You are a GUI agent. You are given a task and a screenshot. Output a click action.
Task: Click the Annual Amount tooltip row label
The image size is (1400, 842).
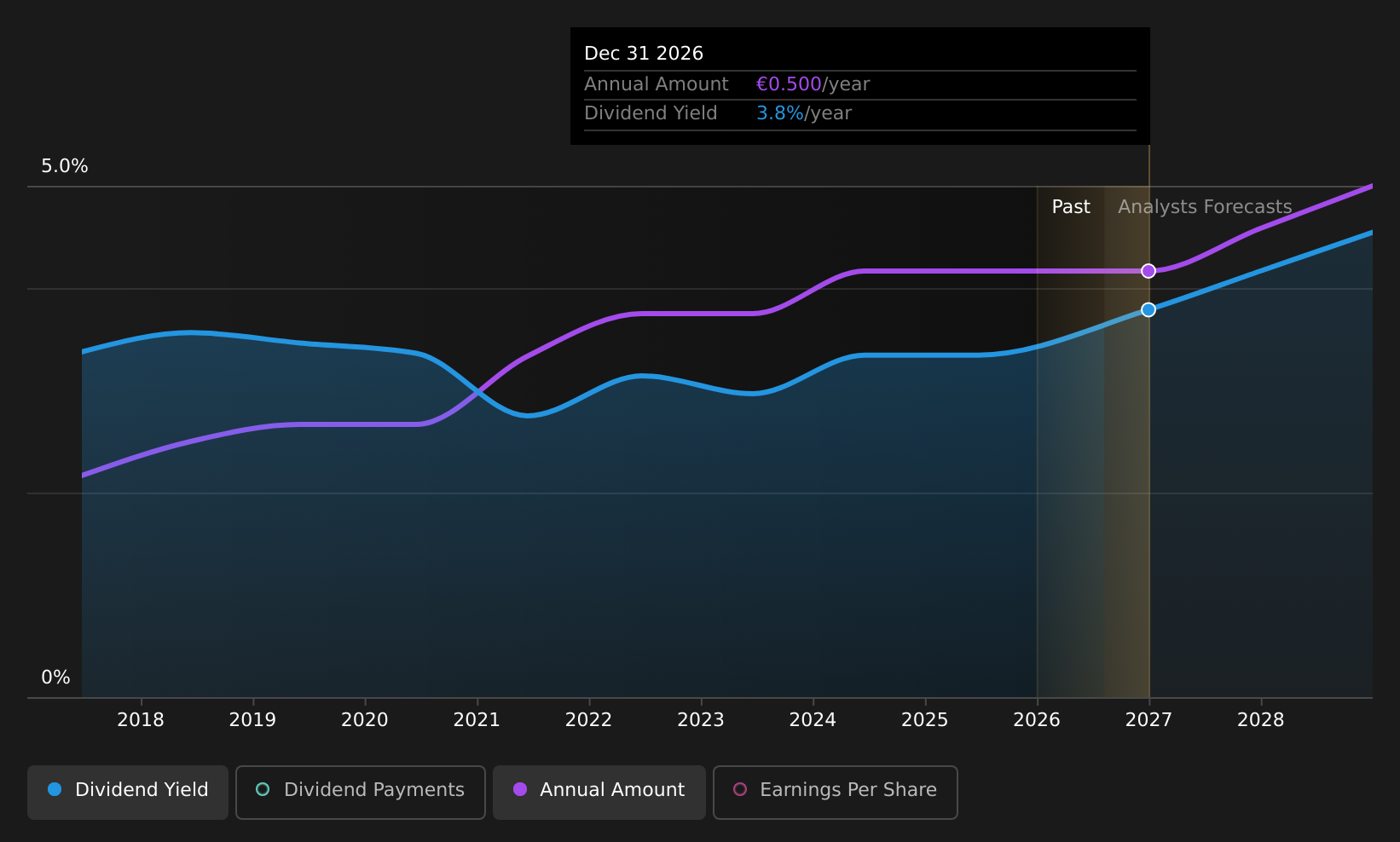[x=657, y=84]
